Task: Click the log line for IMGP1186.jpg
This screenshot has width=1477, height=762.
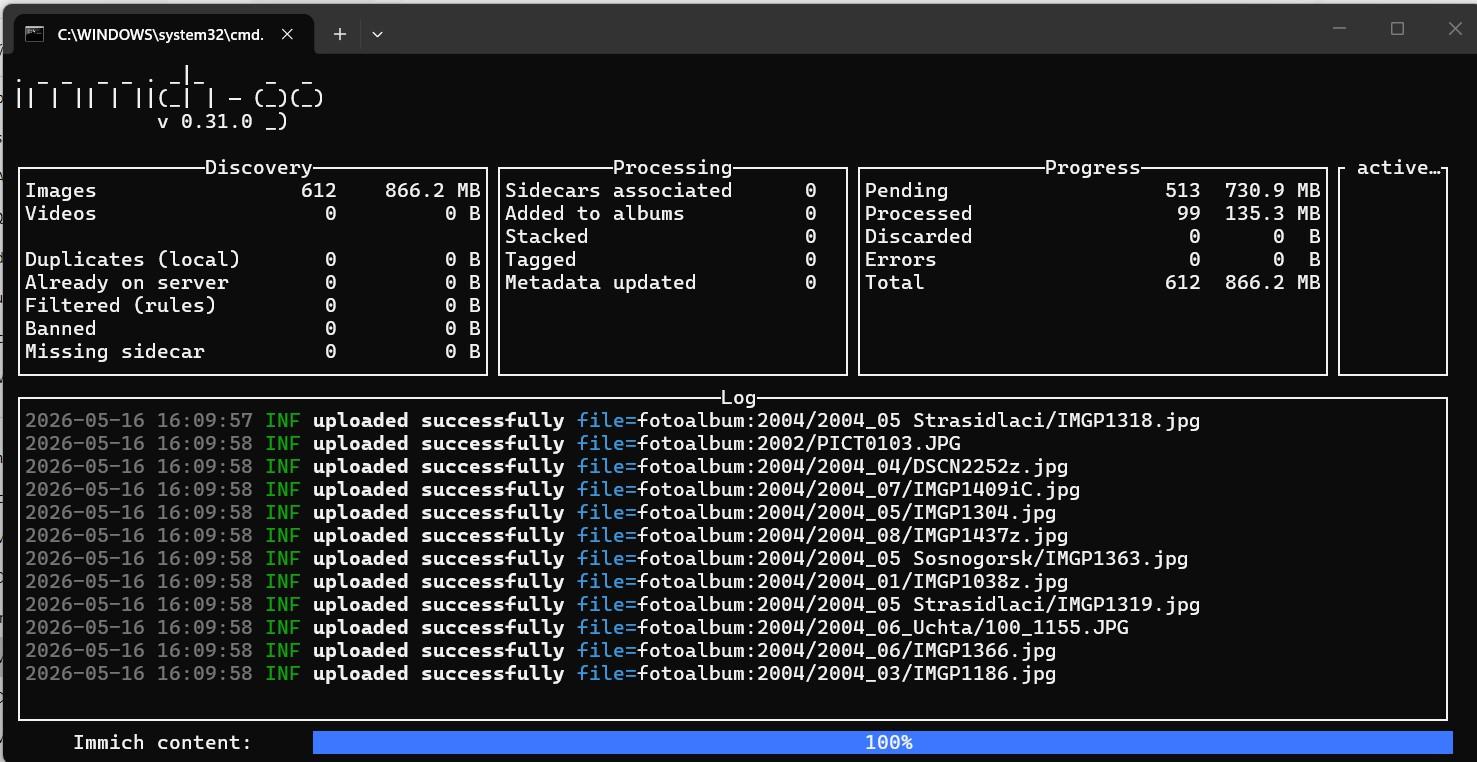Action: point(540,673)
